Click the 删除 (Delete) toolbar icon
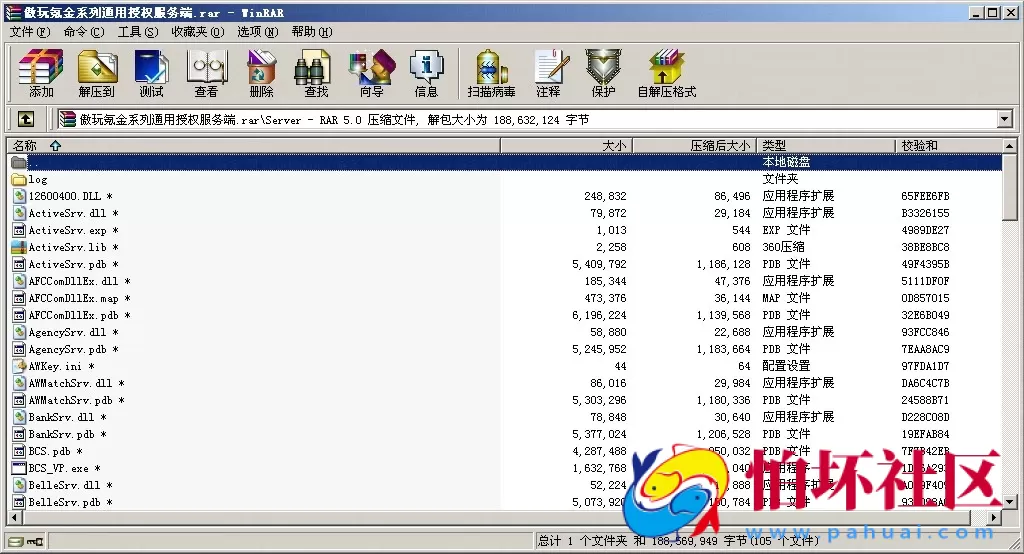This screenshot has width=1024, height=554. (x=261, y=73)
